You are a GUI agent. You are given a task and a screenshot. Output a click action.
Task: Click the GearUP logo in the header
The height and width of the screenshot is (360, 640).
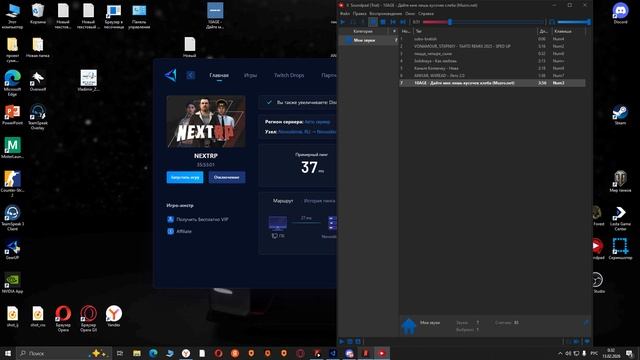tap(171, 75)
